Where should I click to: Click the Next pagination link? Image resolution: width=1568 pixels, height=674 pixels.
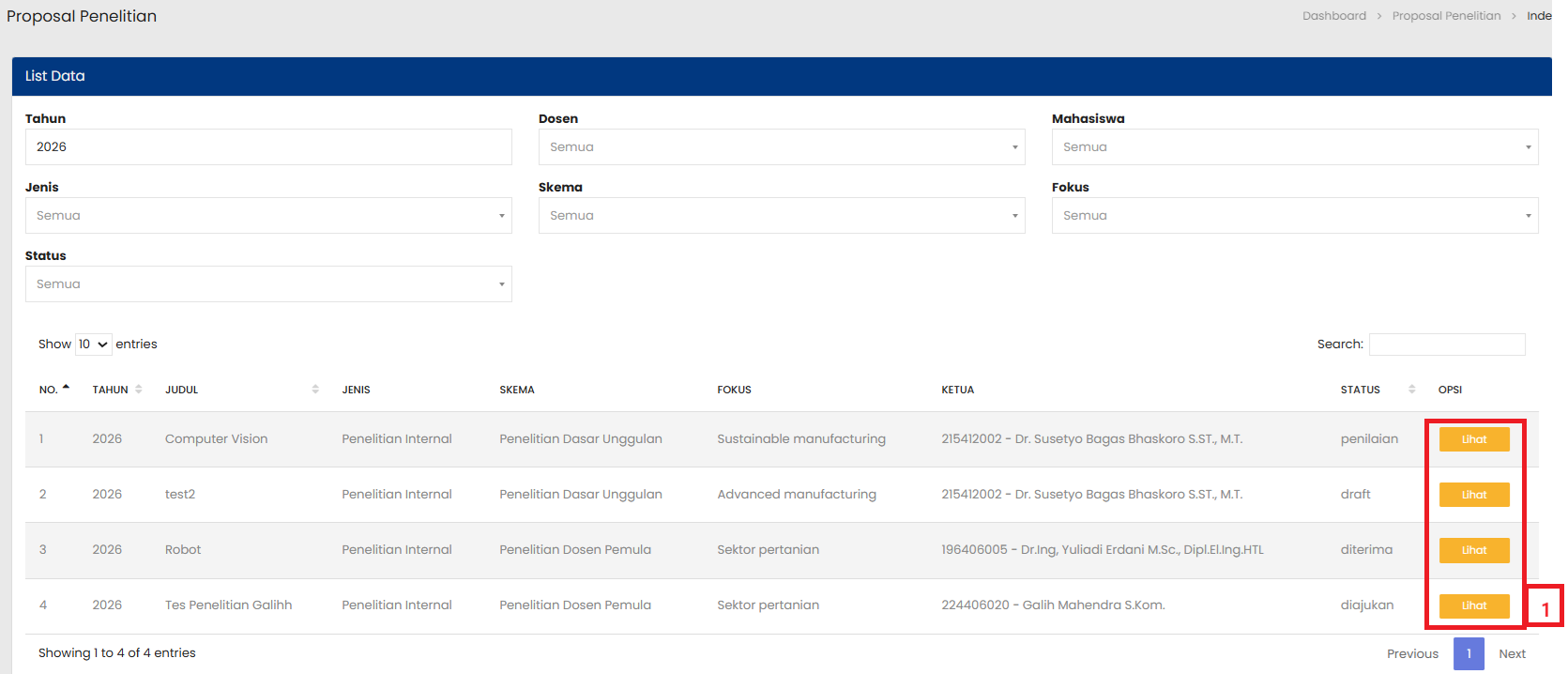click(x=1511, y=653)
